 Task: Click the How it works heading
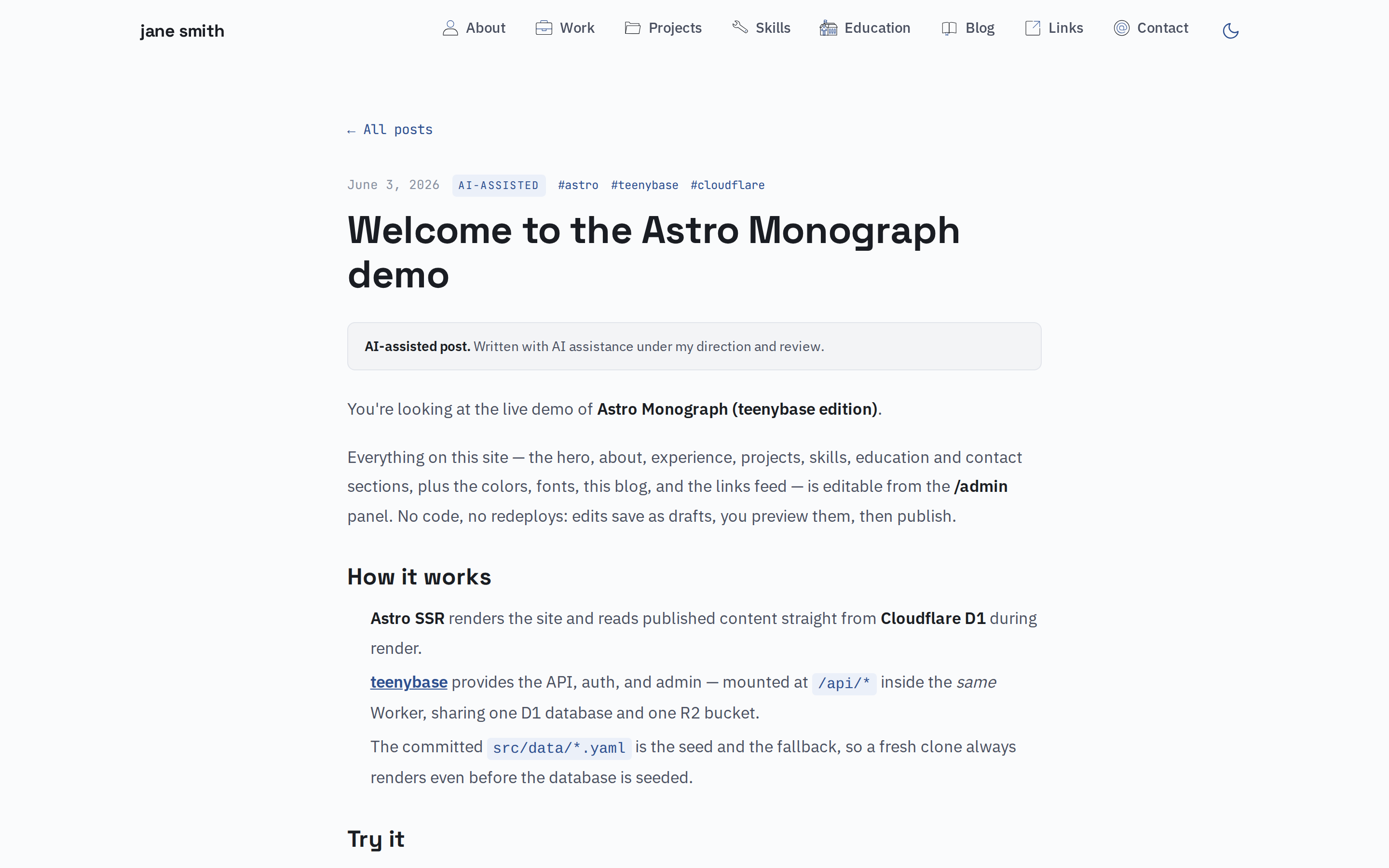click(x=419, y=577)
